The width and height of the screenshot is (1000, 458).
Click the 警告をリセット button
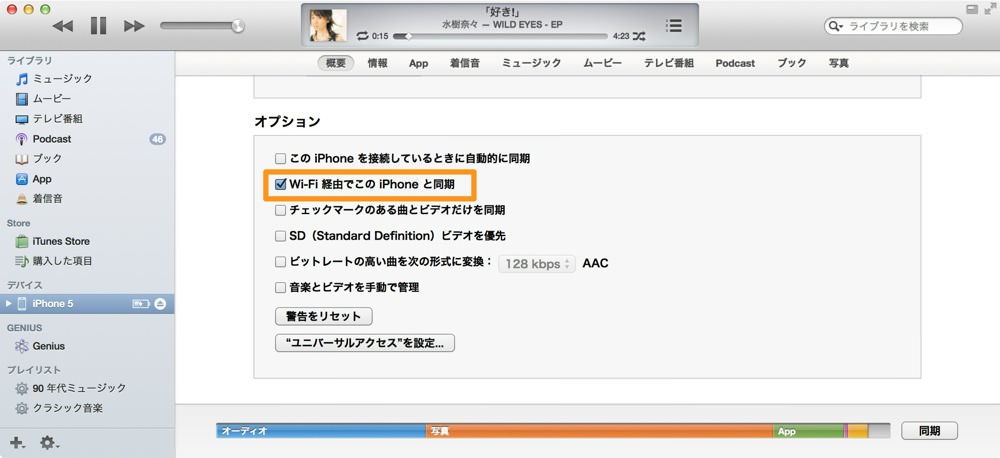323,316
